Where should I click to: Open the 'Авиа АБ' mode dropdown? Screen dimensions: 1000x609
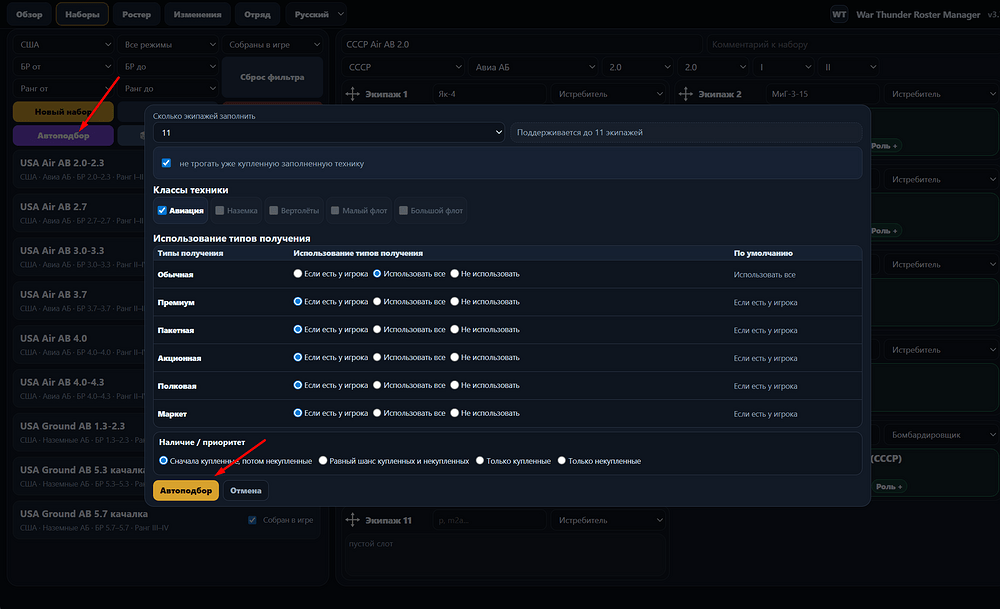coord(533,67)
